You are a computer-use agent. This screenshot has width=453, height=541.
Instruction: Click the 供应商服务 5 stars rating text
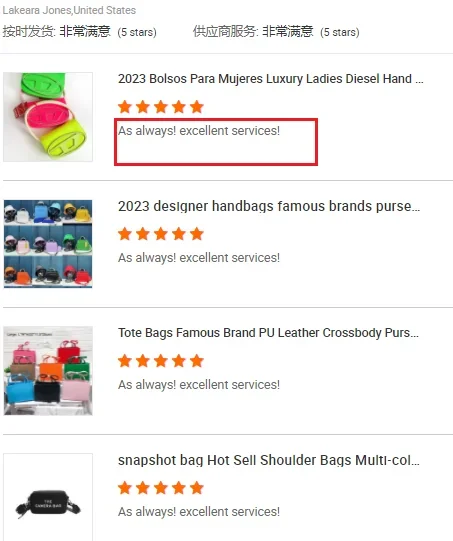(x=340, y=32)
